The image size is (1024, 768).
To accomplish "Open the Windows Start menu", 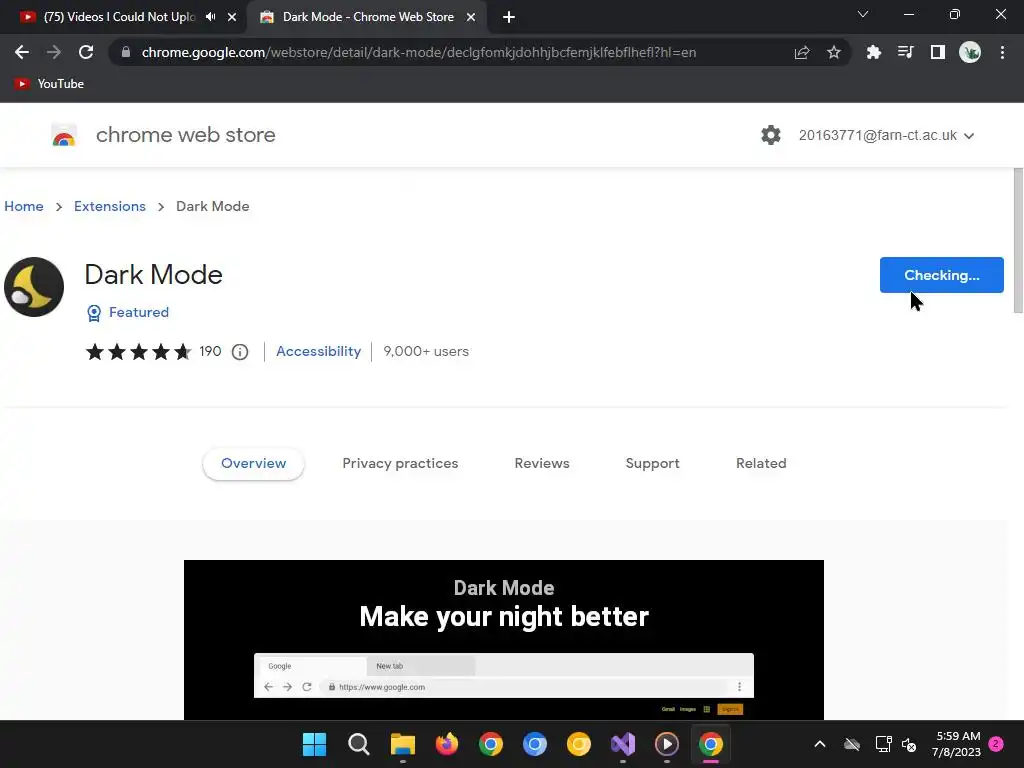I will tap(314, 744).
